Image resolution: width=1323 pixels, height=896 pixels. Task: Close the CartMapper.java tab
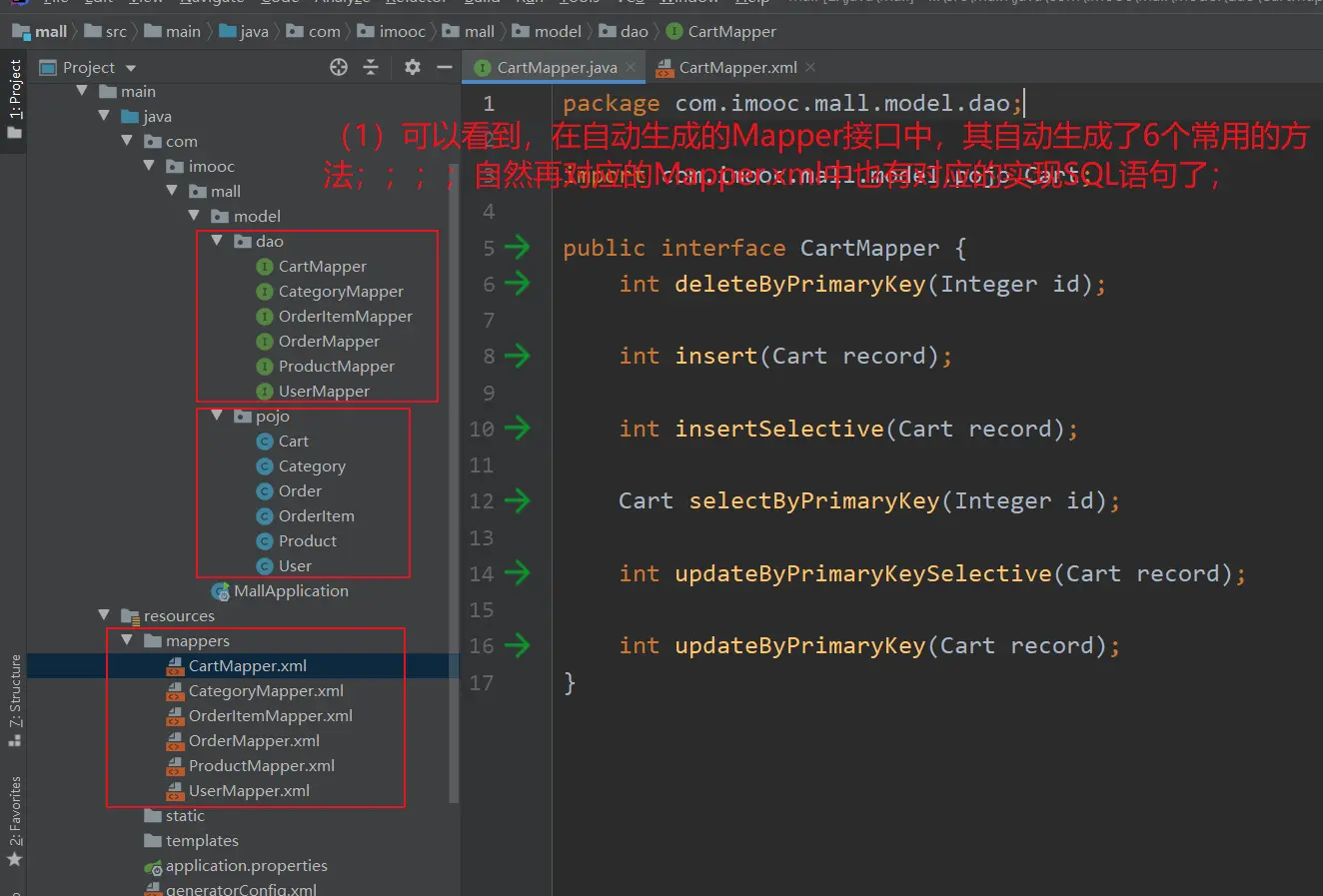point(632,67)
